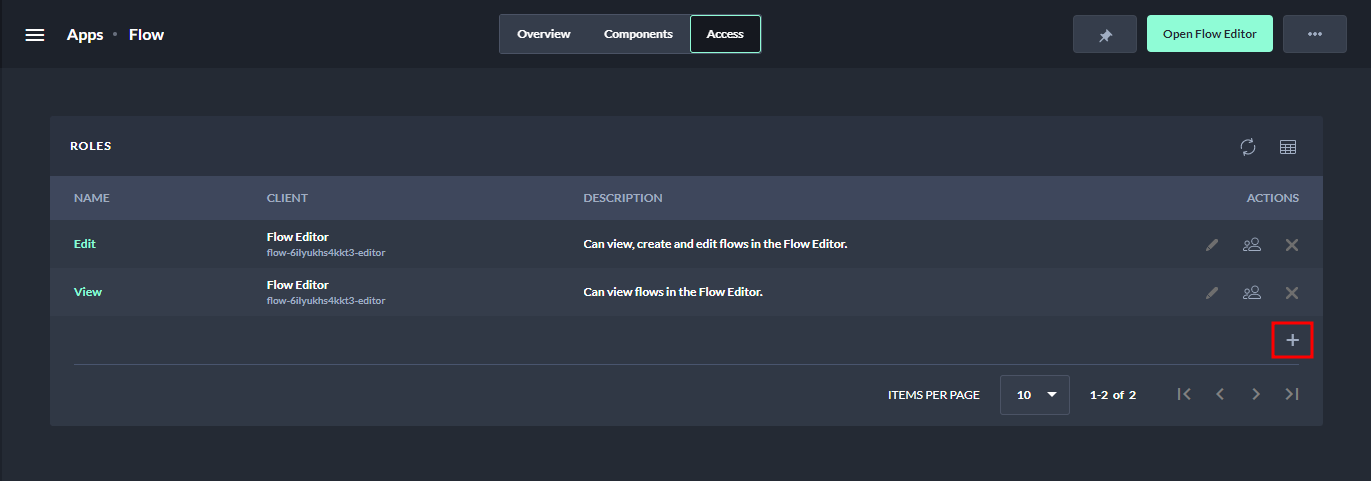Go to the Apps breadcrumb
This screenshot has height=481, width=1371.
point(85,35)
